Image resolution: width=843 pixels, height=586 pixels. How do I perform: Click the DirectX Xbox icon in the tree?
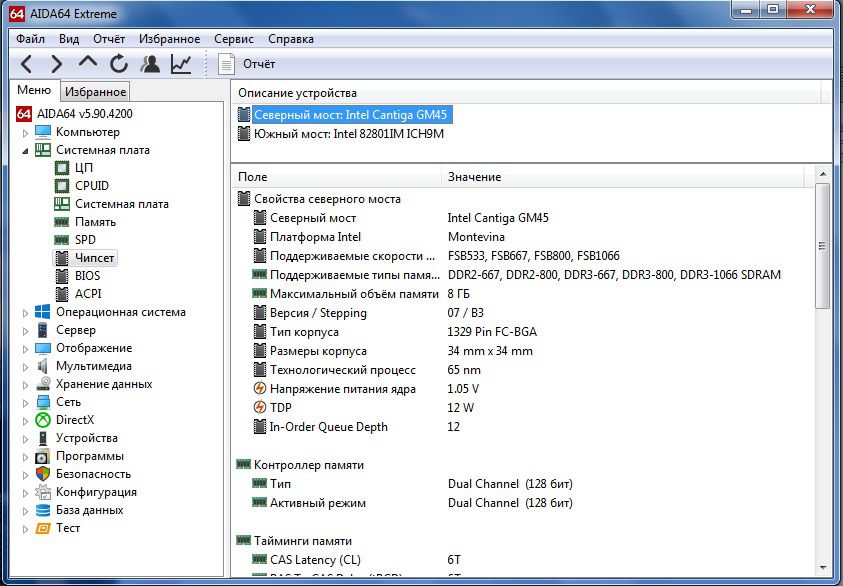[42, 420]
